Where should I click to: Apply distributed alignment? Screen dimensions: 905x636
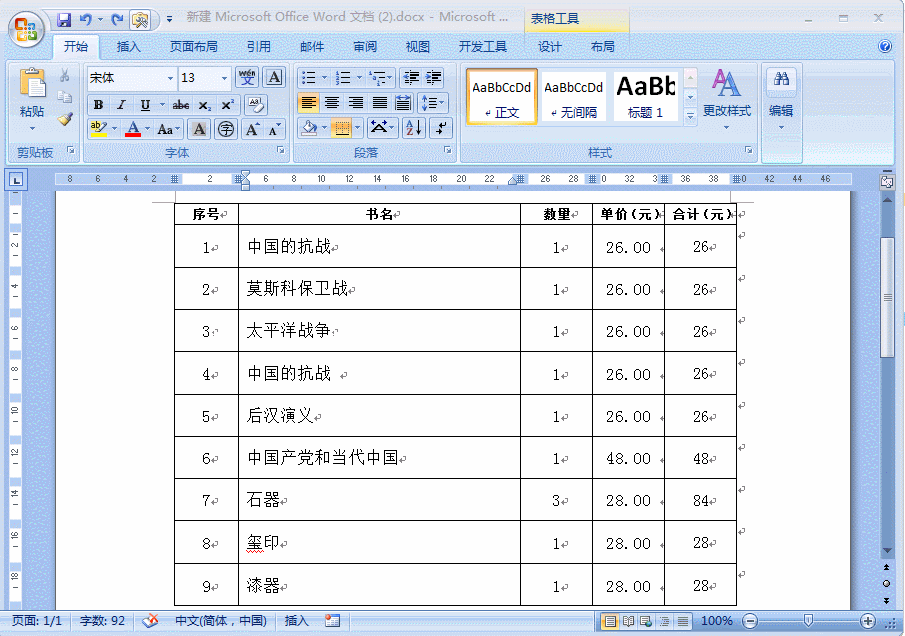click(403, 103)
